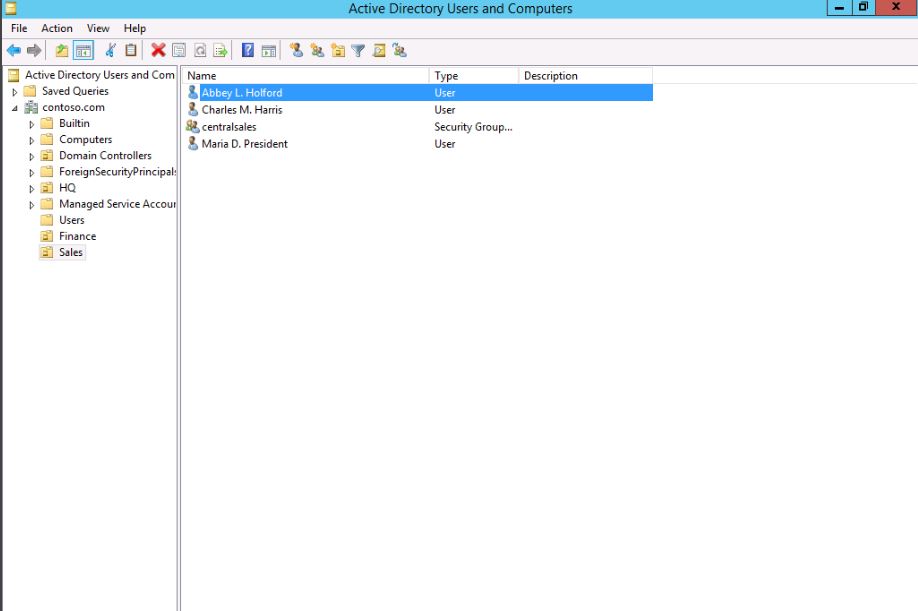The width and height of the screenshot is (918, 611).
Task: Open the File menu
Action: click(x=19, y=28)
